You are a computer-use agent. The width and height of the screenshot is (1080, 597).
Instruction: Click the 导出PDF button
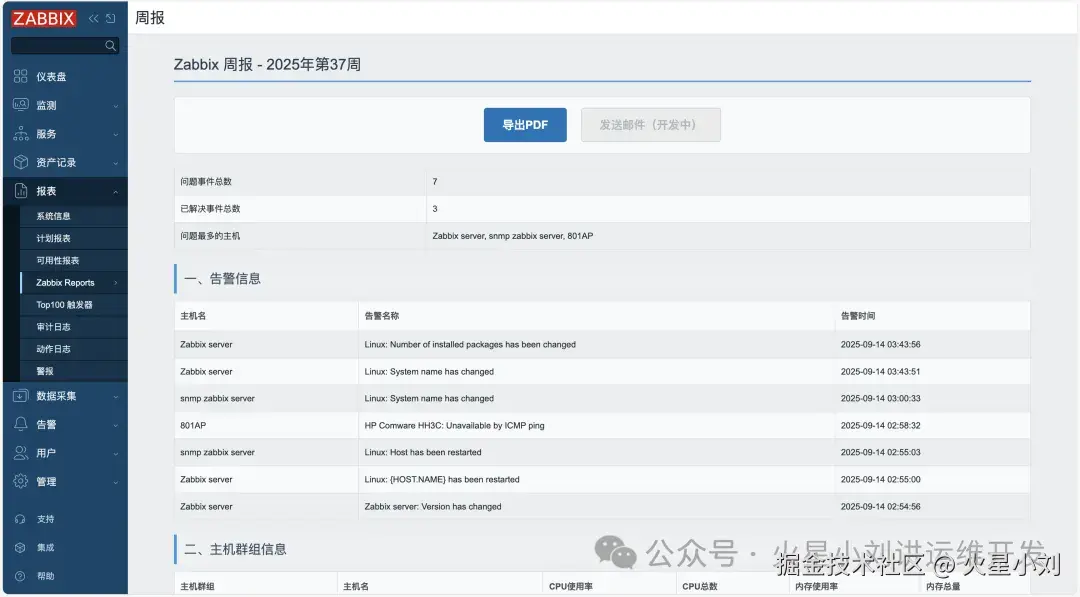point(525,125)
